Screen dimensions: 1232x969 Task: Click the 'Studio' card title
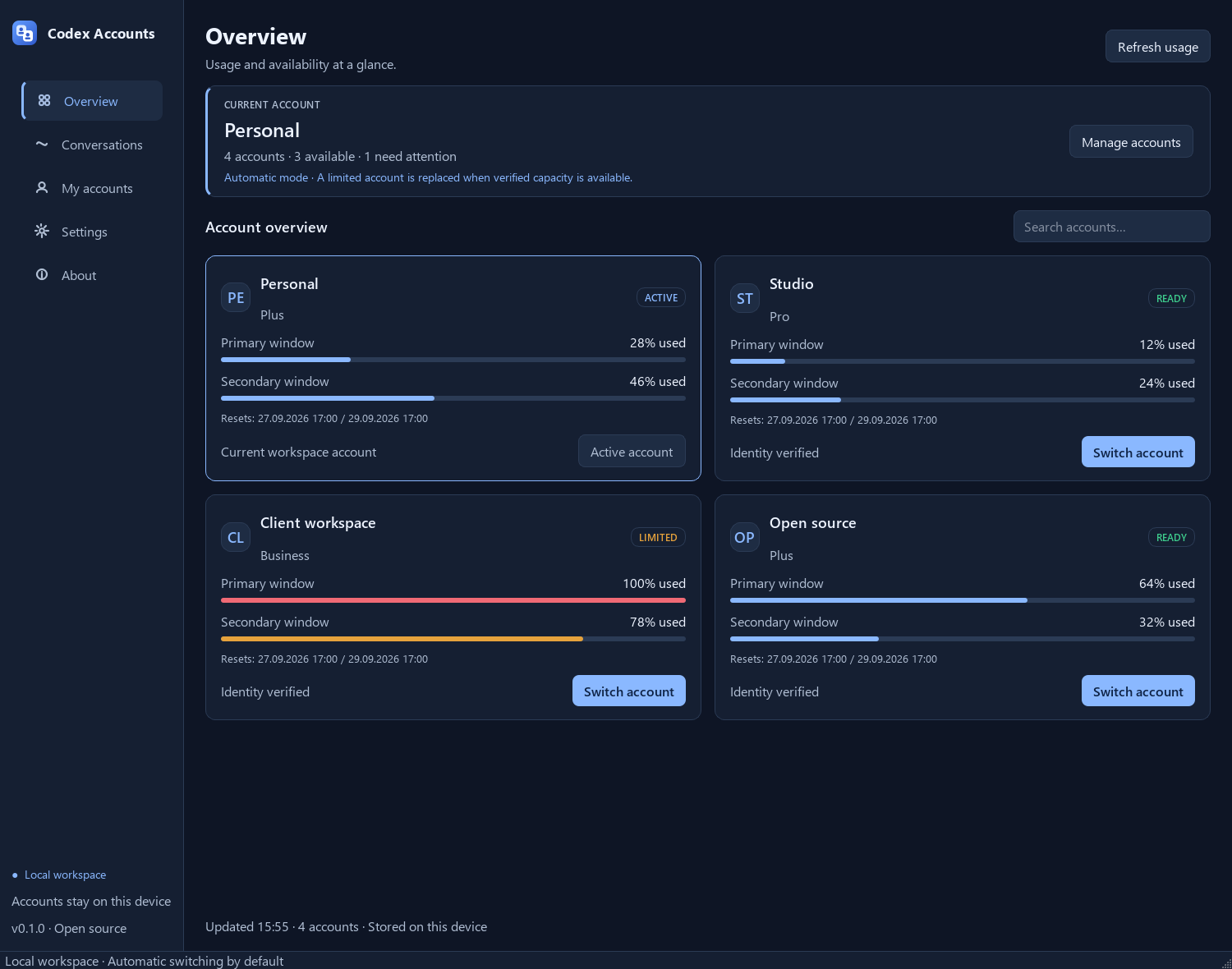pyautogui.click(x=791, y=284)
